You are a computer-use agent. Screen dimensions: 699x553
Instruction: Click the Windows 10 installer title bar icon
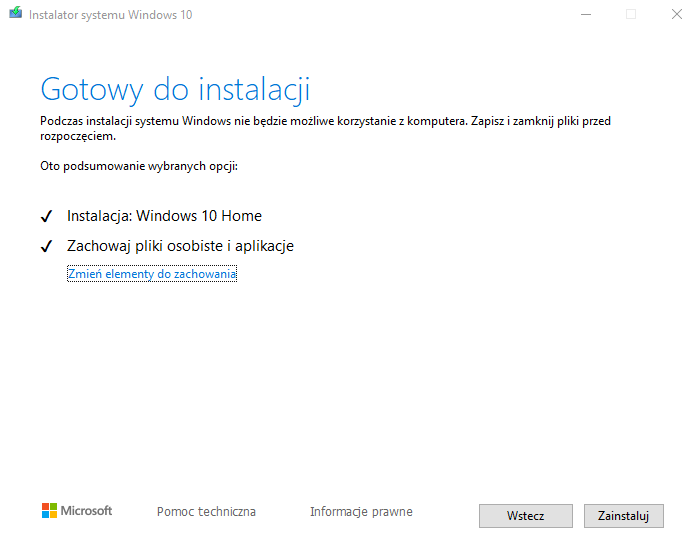point(16,12)
